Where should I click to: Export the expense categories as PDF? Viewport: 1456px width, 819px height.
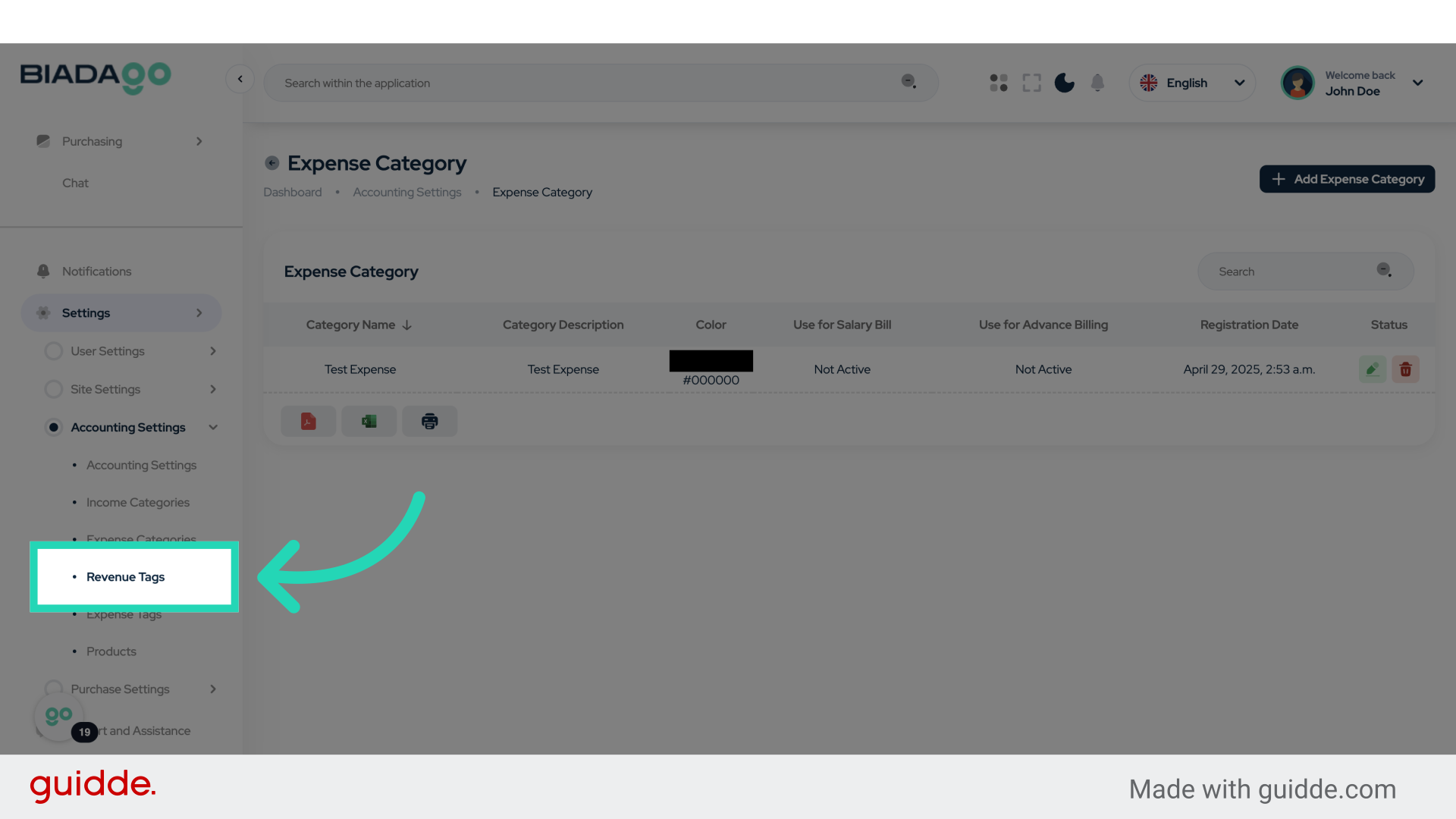[308, 421]
